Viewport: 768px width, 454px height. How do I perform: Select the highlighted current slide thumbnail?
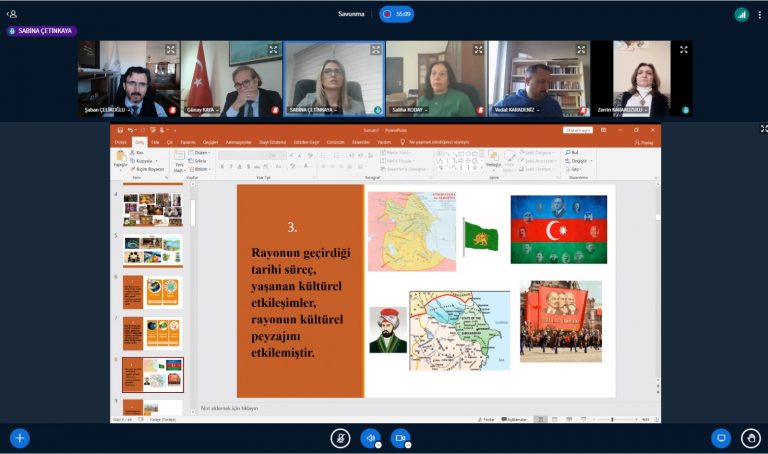tap(153, 374)
